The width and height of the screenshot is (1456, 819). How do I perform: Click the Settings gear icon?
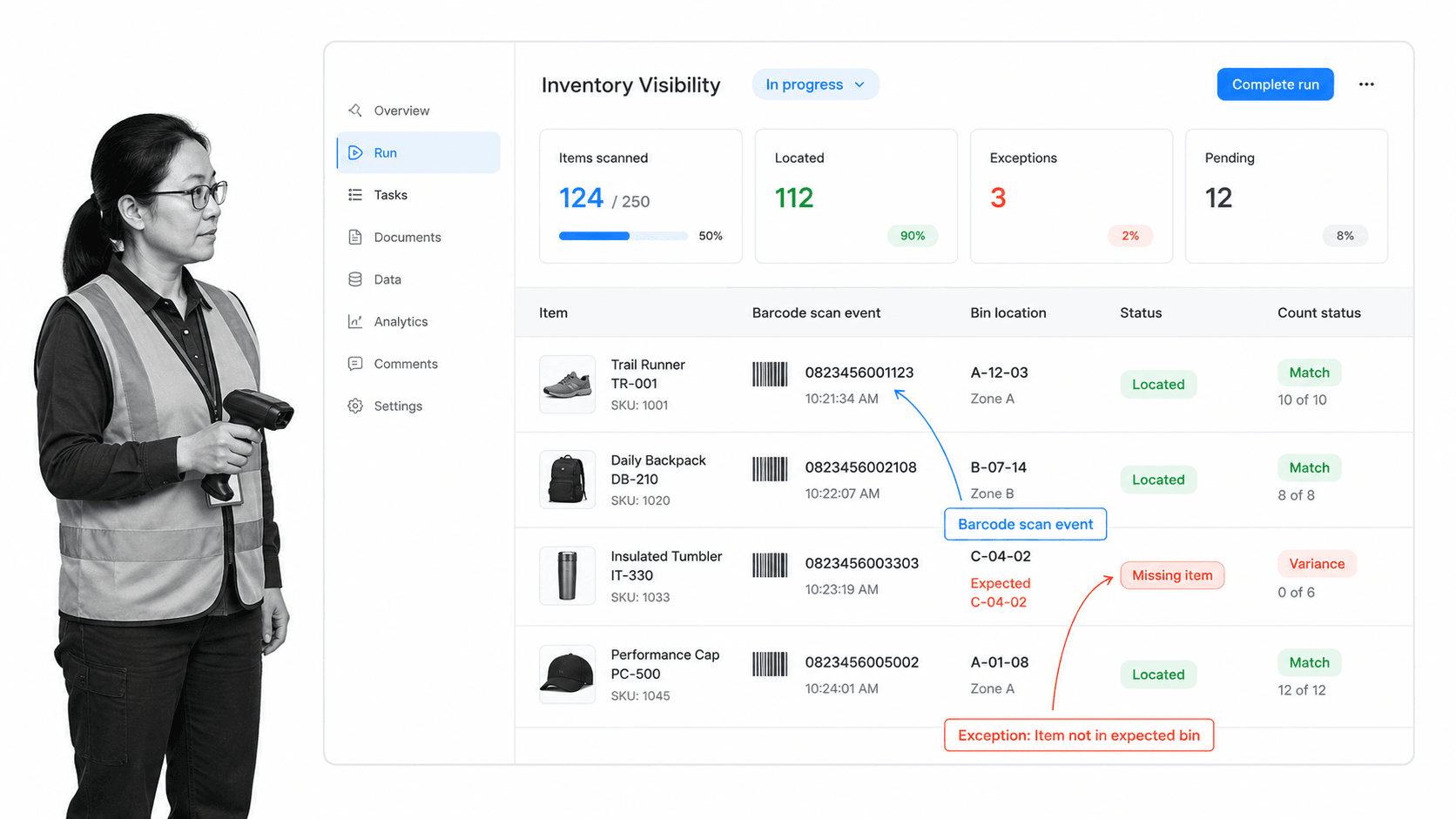[355, 406]
